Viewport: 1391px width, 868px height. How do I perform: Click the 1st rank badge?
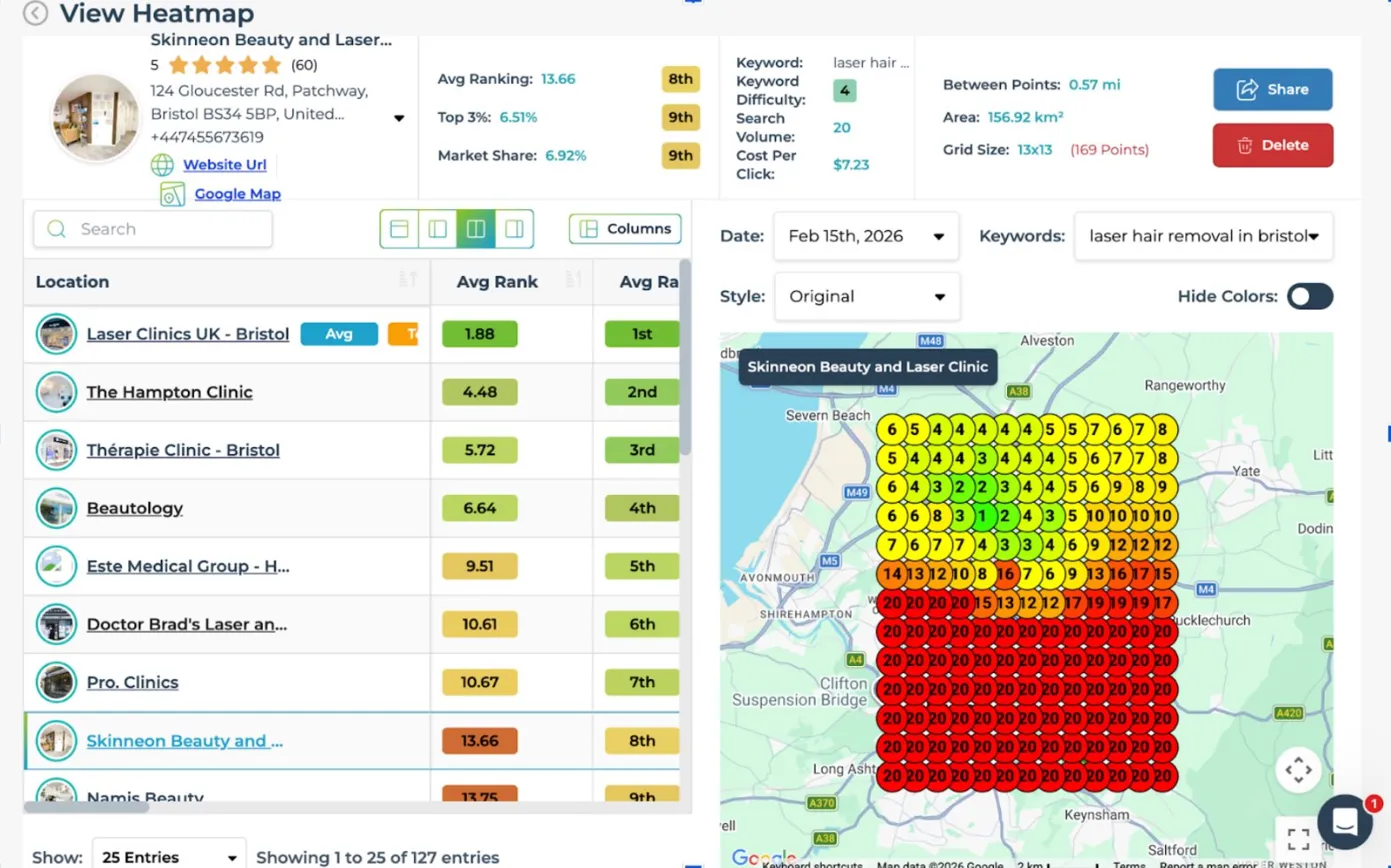coord(642,334)
